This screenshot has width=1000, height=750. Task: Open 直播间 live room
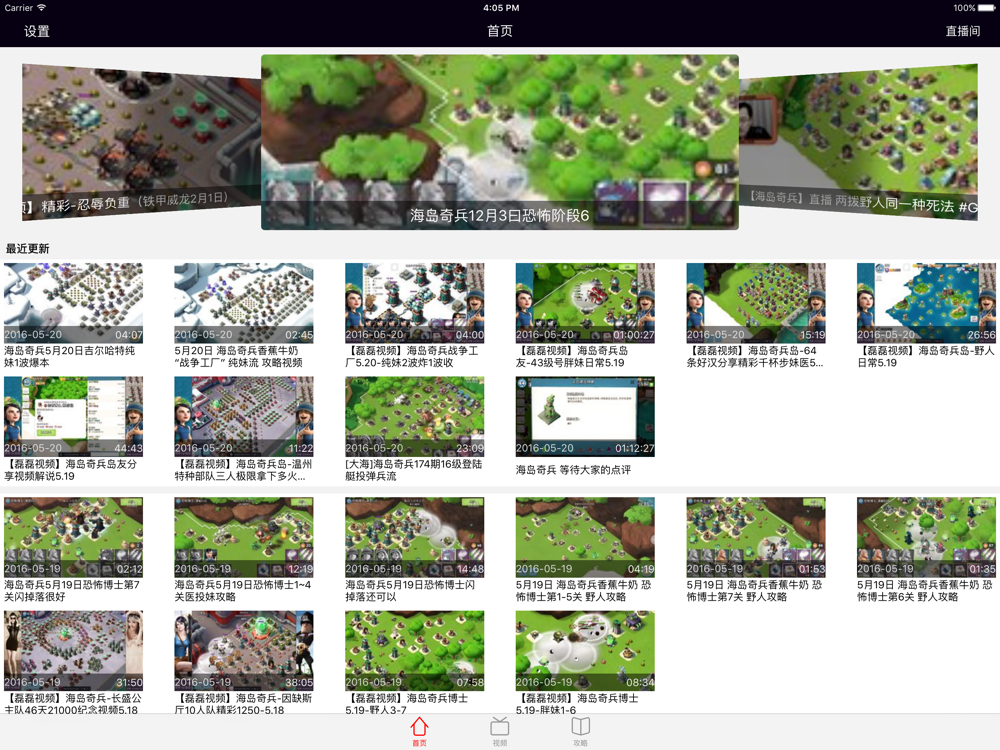tap(962, 31)
